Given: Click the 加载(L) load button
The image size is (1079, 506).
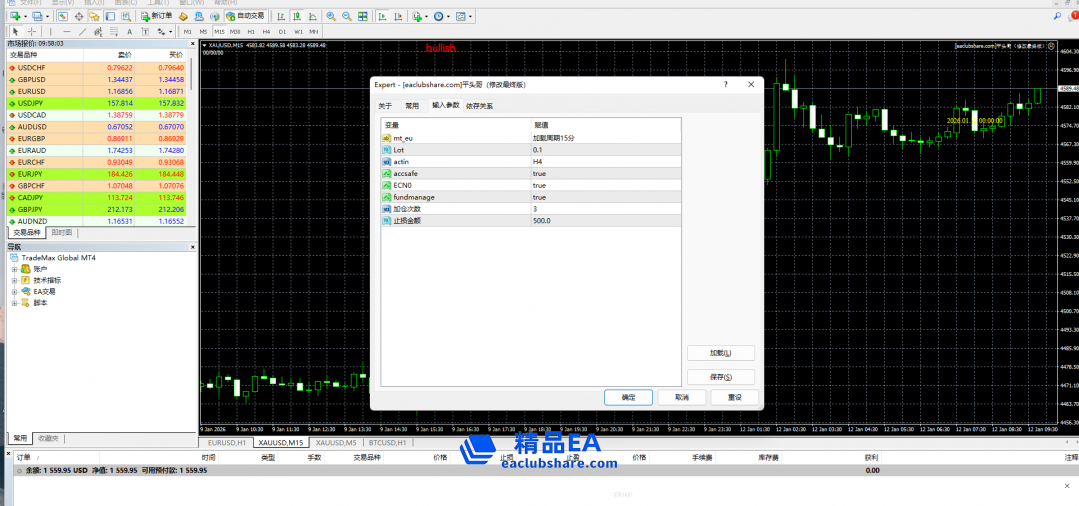Looking at the screenshot, I should (720, 353).
